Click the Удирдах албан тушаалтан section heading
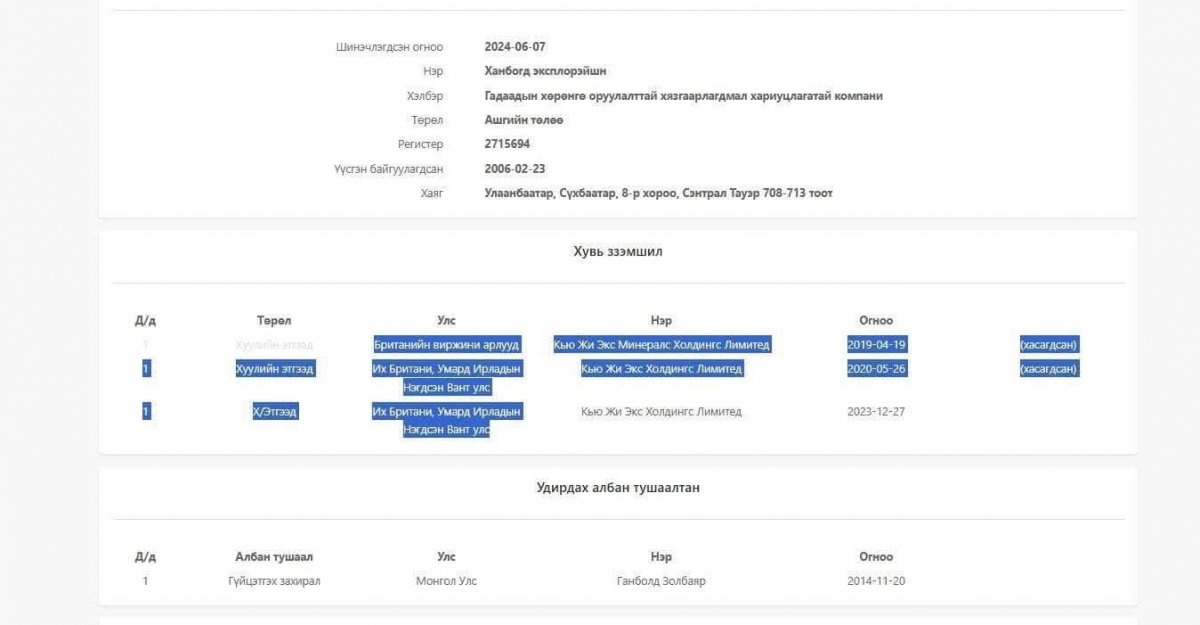 [x=617, y=488]
